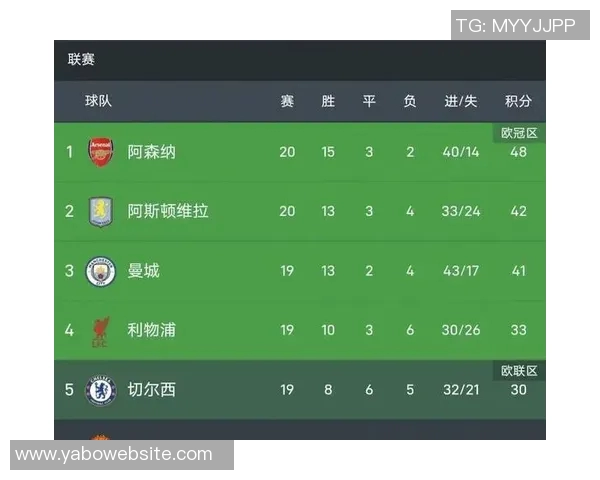Screen dimensions: 600x480
Task: Click the 欧联区 zone label
Action: click(x=519, y=371)
